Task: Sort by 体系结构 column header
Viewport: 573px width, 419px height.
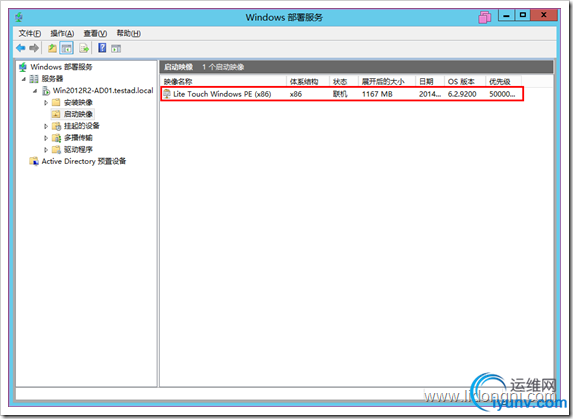Action: [x=308, y=81]
